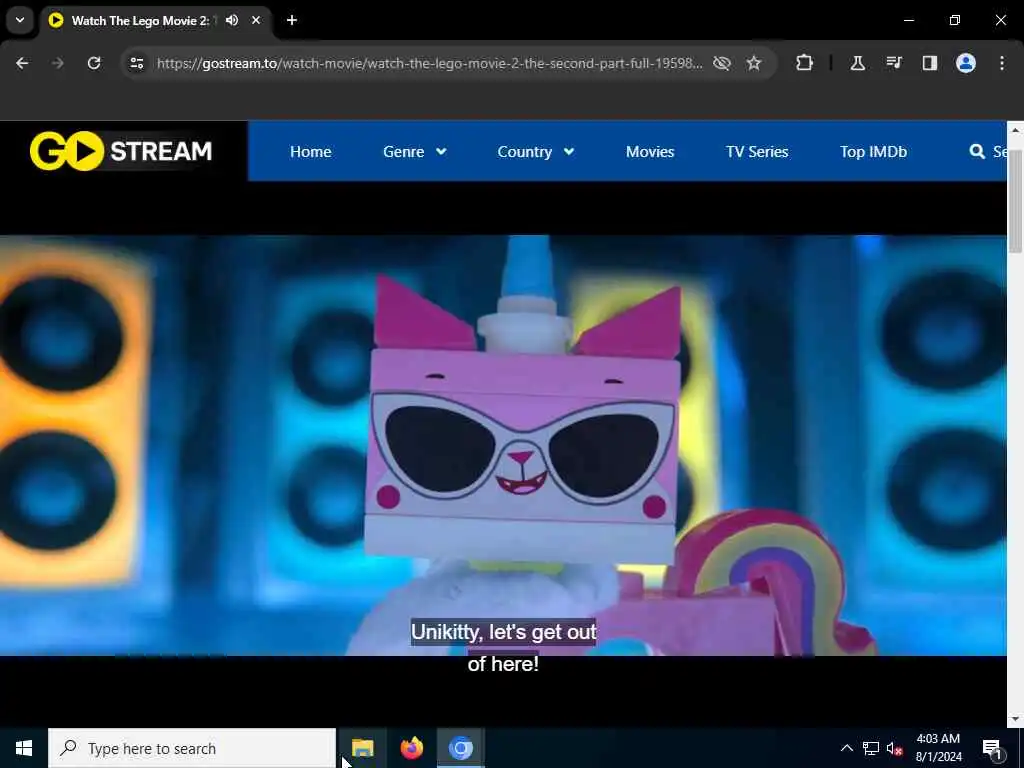Click the forward navigation arrow

(58, 63)
